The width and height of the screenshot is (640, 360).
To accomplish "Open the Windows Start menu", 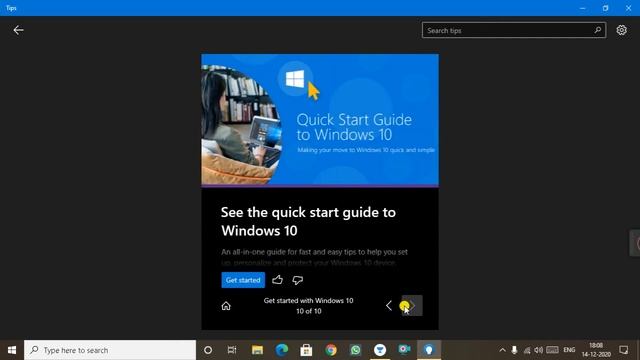I will coord(12,350).
